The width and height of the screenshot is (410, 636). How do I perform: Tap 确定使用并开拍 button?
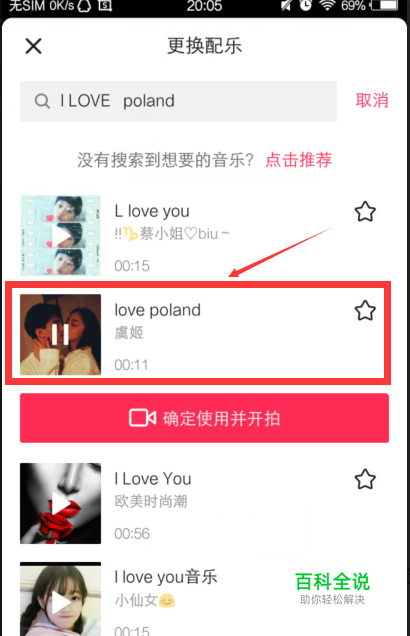pos(204,418)
